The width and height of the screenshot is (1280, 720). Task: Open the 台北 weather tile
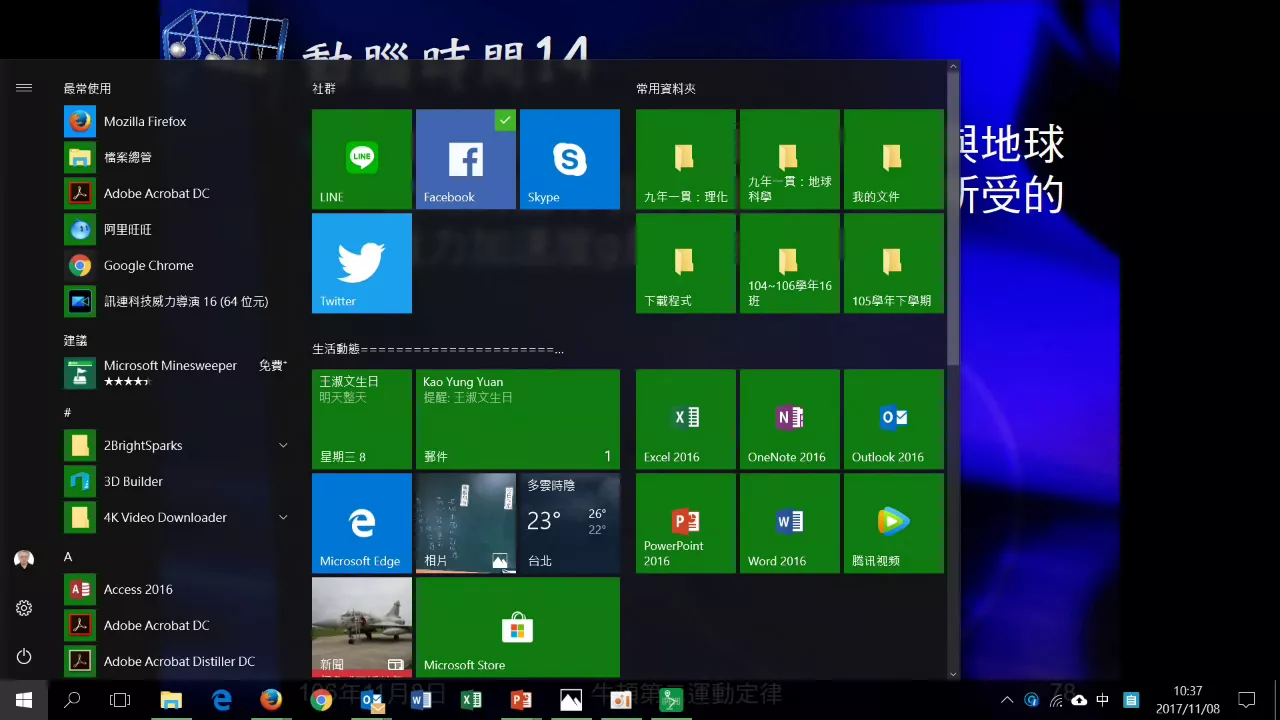(570, 523)
